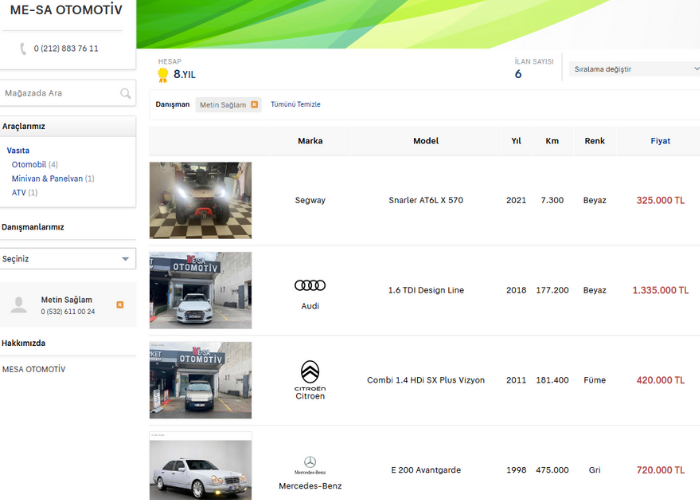The width and height of the screenshot is (700, 500).
Task: Click the Audi logo
Action: (x=310, y=285)
